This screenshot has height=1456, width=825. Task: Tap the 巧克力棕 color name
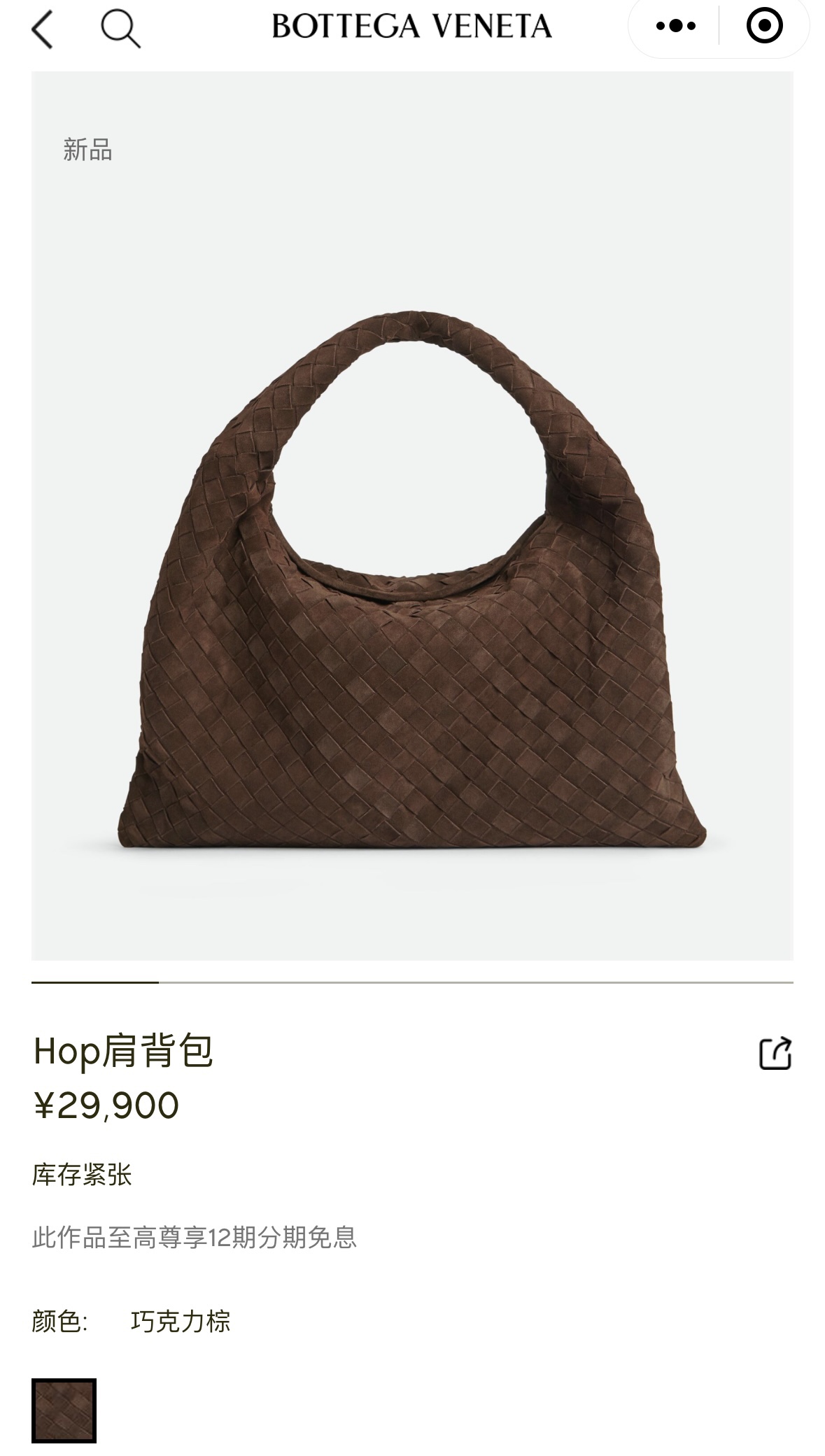[181, 1321]
